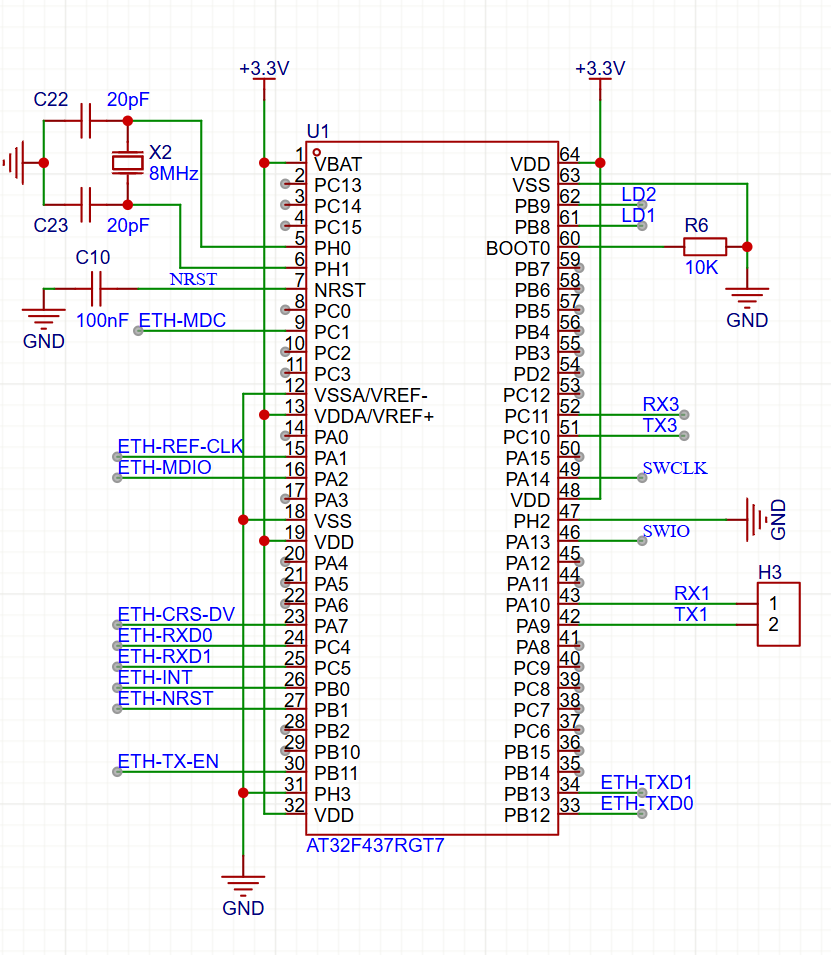Click the 10K value of R6
This screenshot has width=831, height=955.
click(701, 267)
